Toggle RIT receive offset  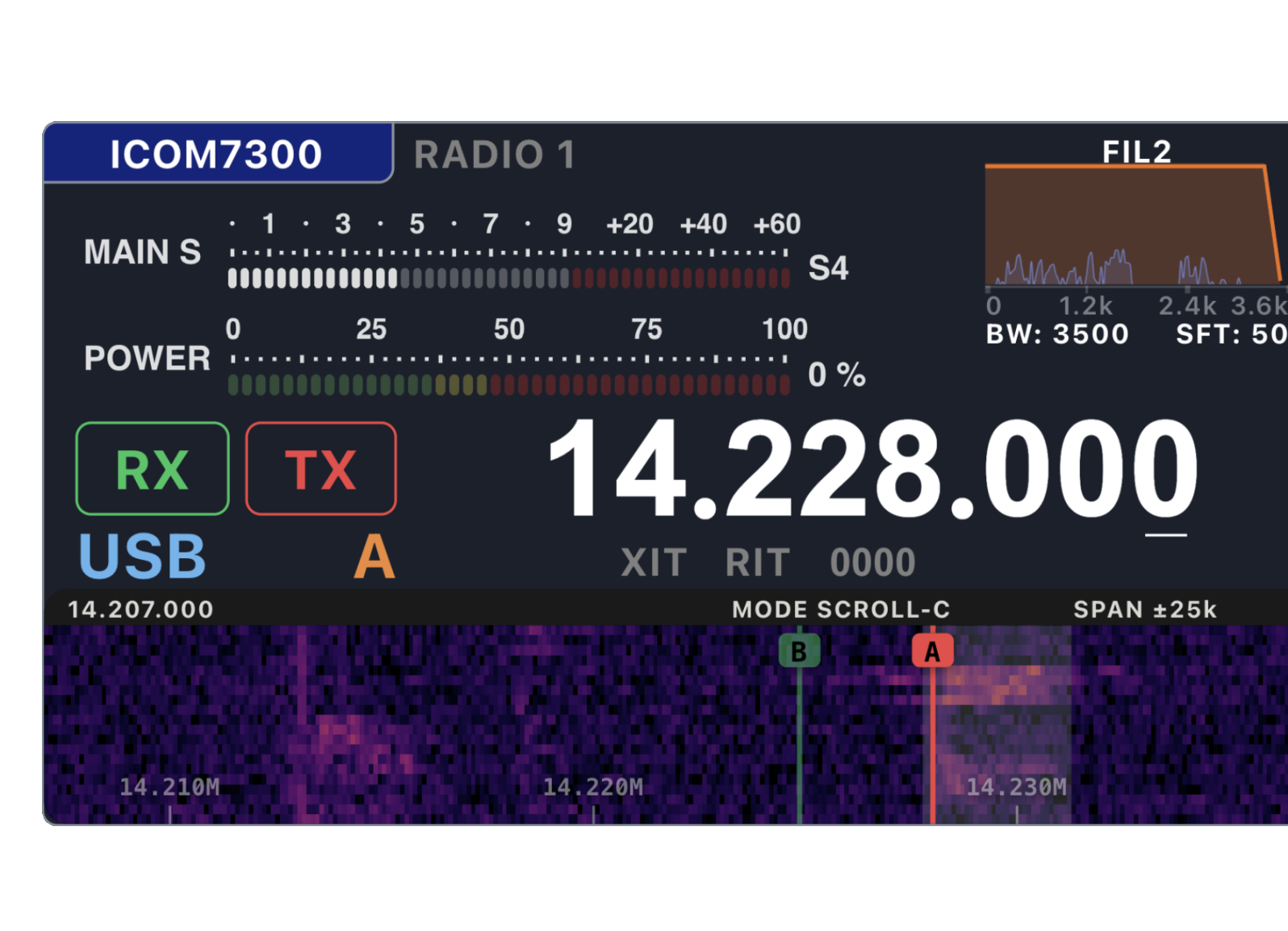757,562
